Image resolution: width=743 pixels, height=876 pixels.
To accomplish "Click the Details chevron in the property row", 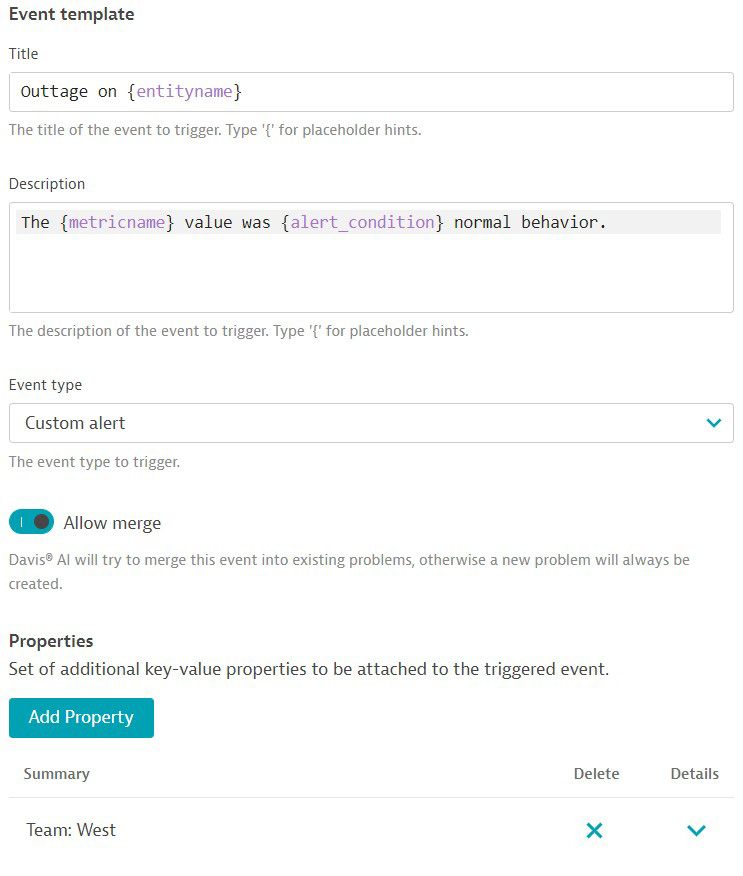I will [696, 830].
